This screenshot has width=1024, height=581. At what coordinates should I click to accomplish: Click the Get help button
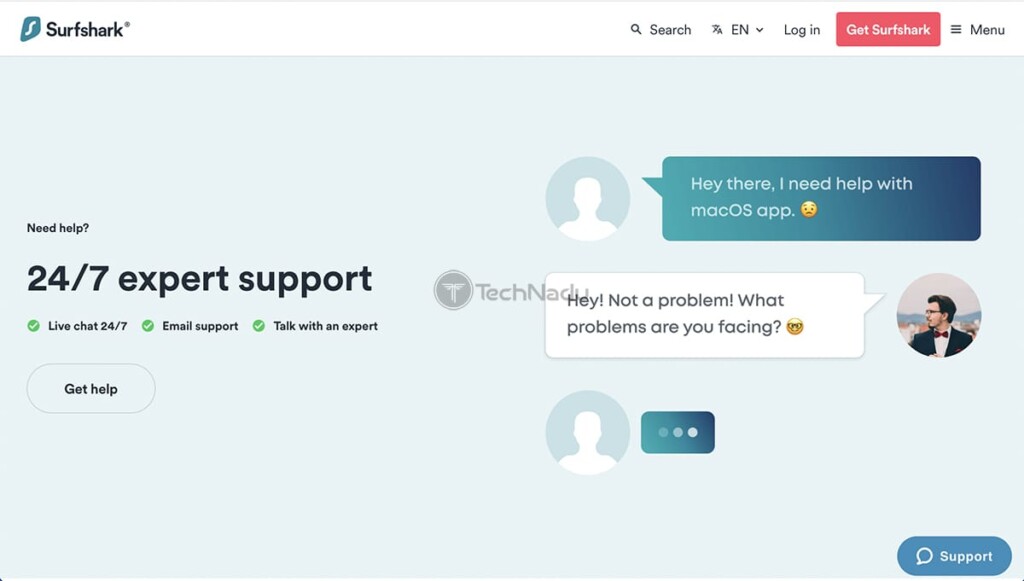(x=91, y=388)
